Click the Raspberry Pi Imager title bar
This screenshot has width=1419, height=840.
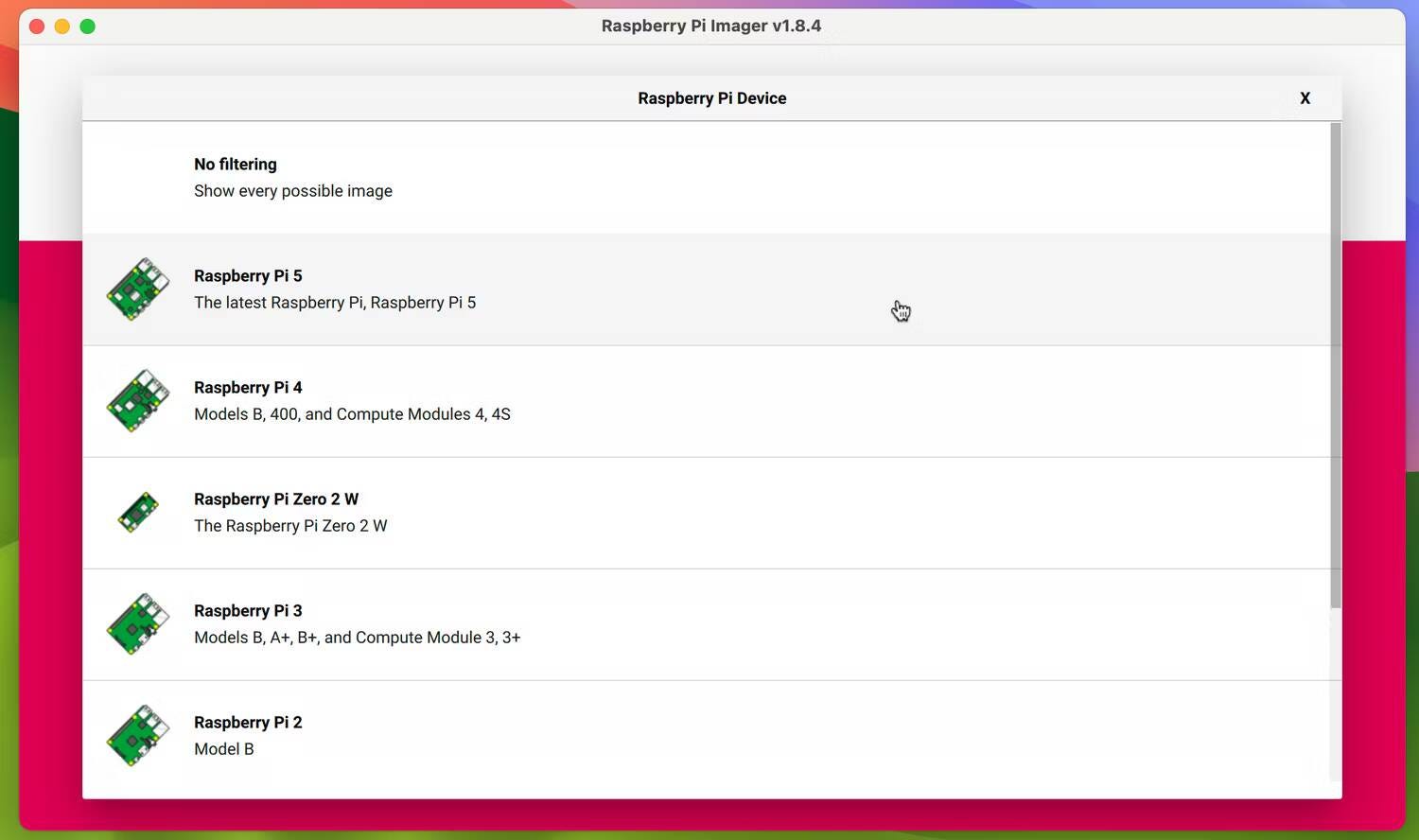coord(711,26)
